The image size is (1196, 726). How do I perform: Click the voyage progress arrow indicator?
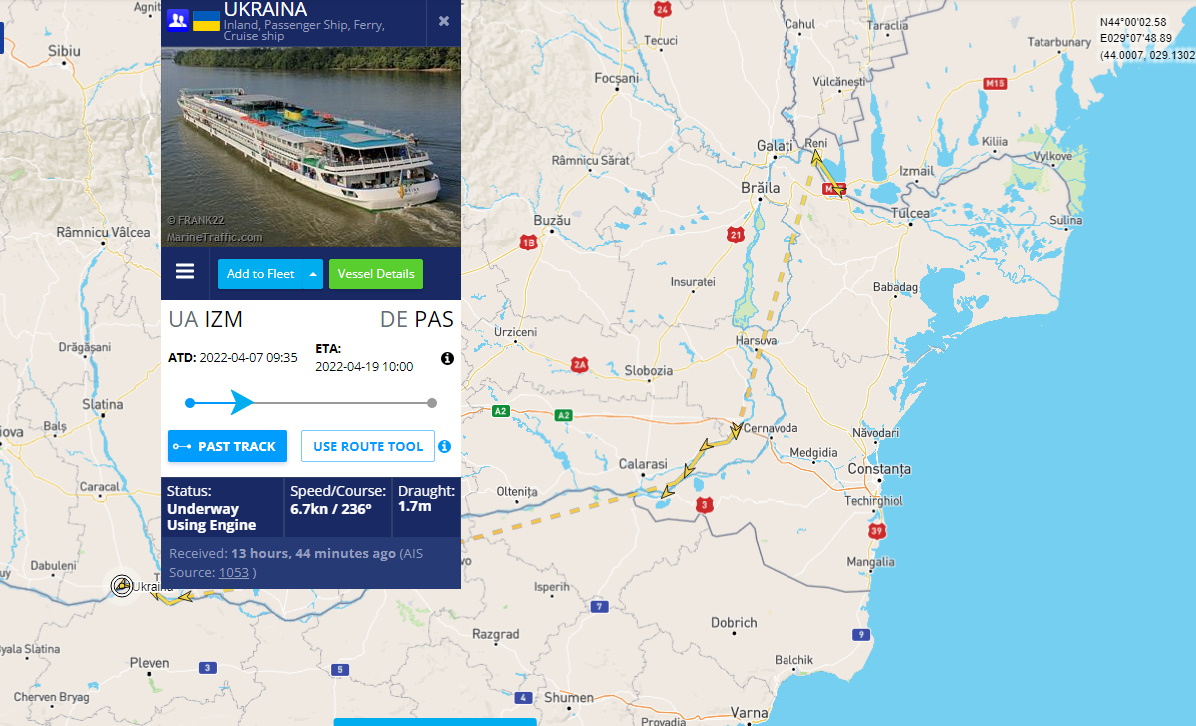[242, 402]
